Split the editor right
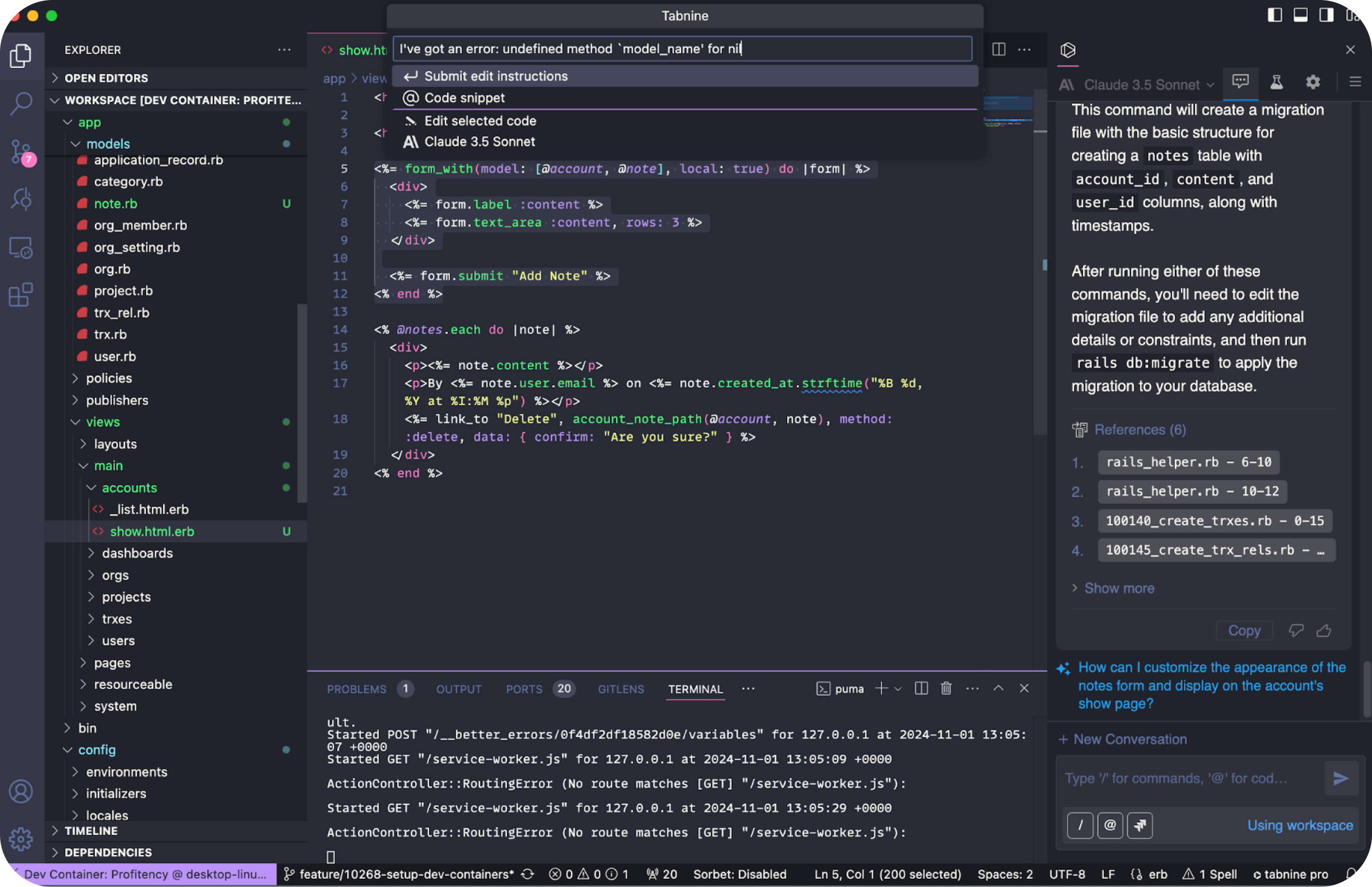The height and width of the screenshot is (887, 1372). (x=999, y=50)
